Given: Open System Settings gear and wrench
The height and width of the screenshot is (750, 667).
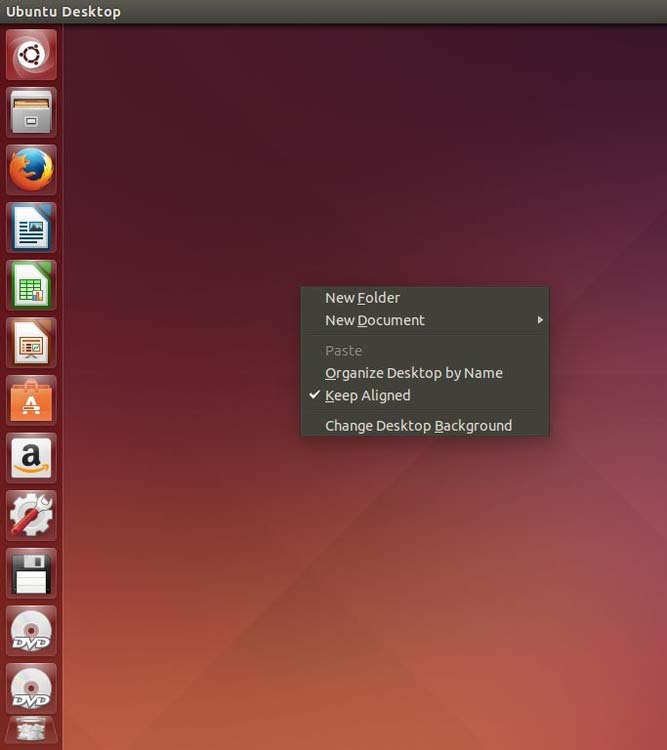Looking at the screenshot, I should pos(31,516).
